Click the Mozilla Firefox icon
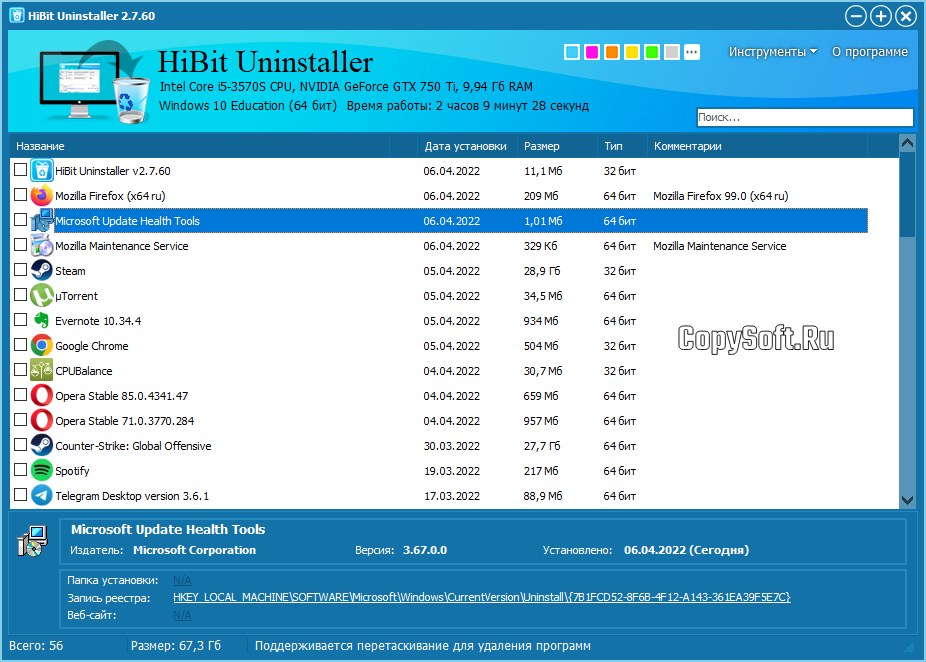The image size is (926, 662). 42,195
